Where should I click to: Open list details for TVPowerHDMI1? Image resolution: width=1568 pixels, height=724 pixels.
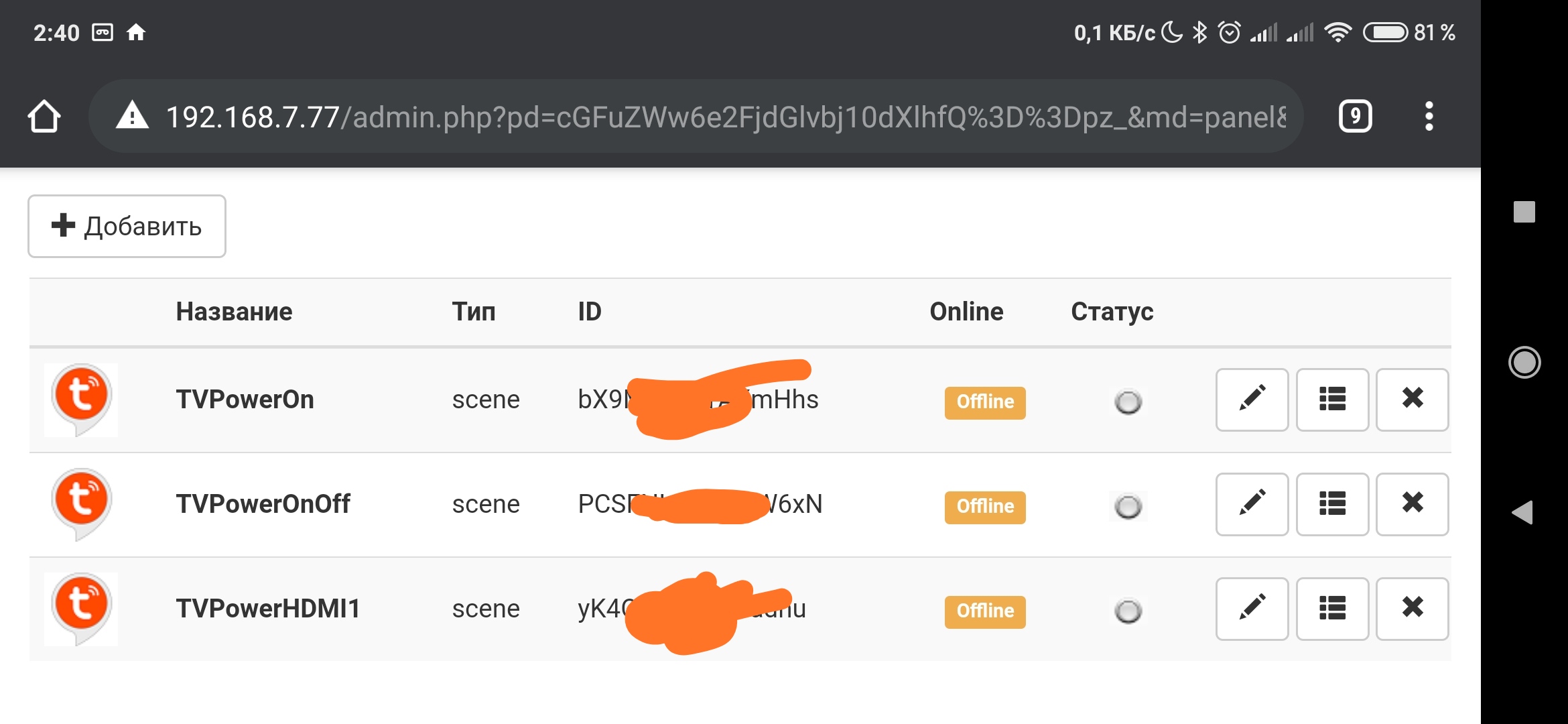point(1332,609)
